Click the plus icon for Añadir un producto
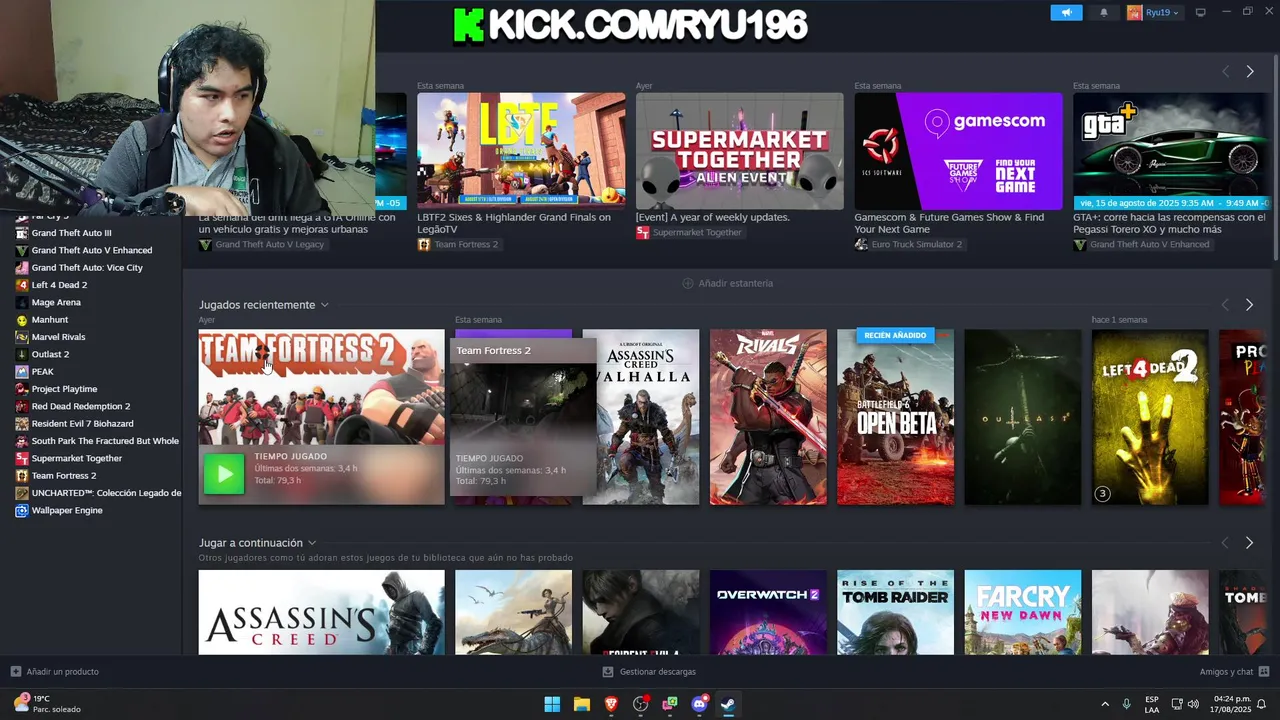 [15, 671]
